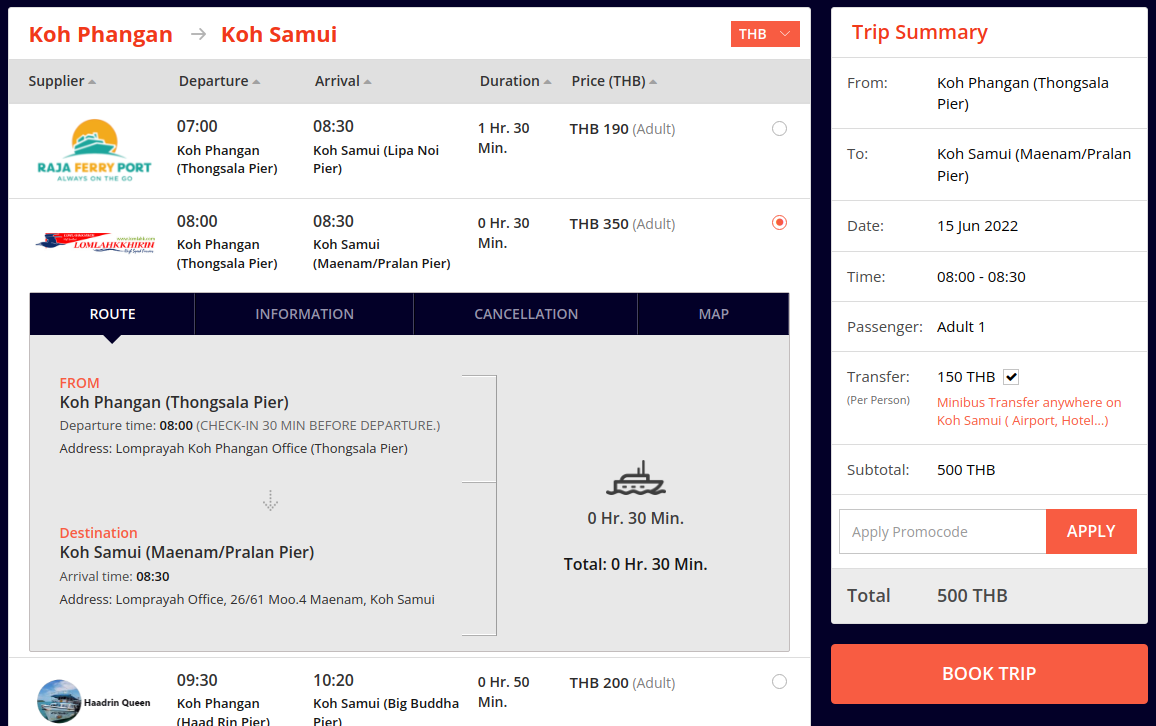Select the Haadrin Queen 09:30 trip

(779, 682)
